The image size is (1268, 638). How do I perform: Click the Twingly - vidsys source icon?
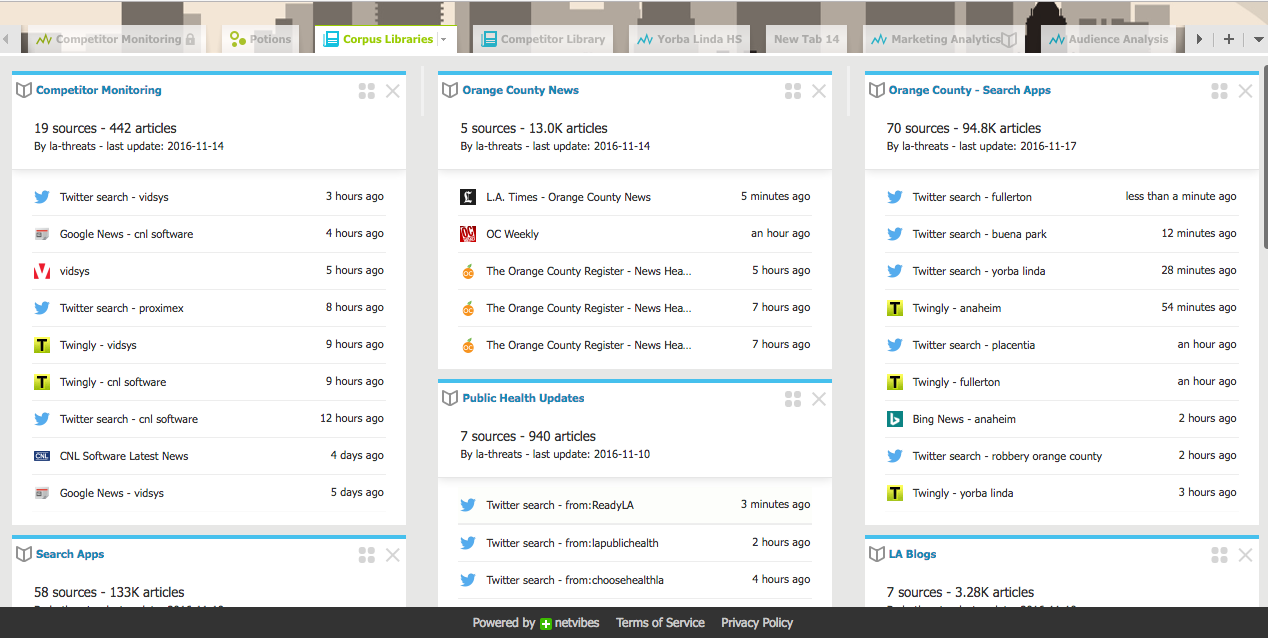42,345
